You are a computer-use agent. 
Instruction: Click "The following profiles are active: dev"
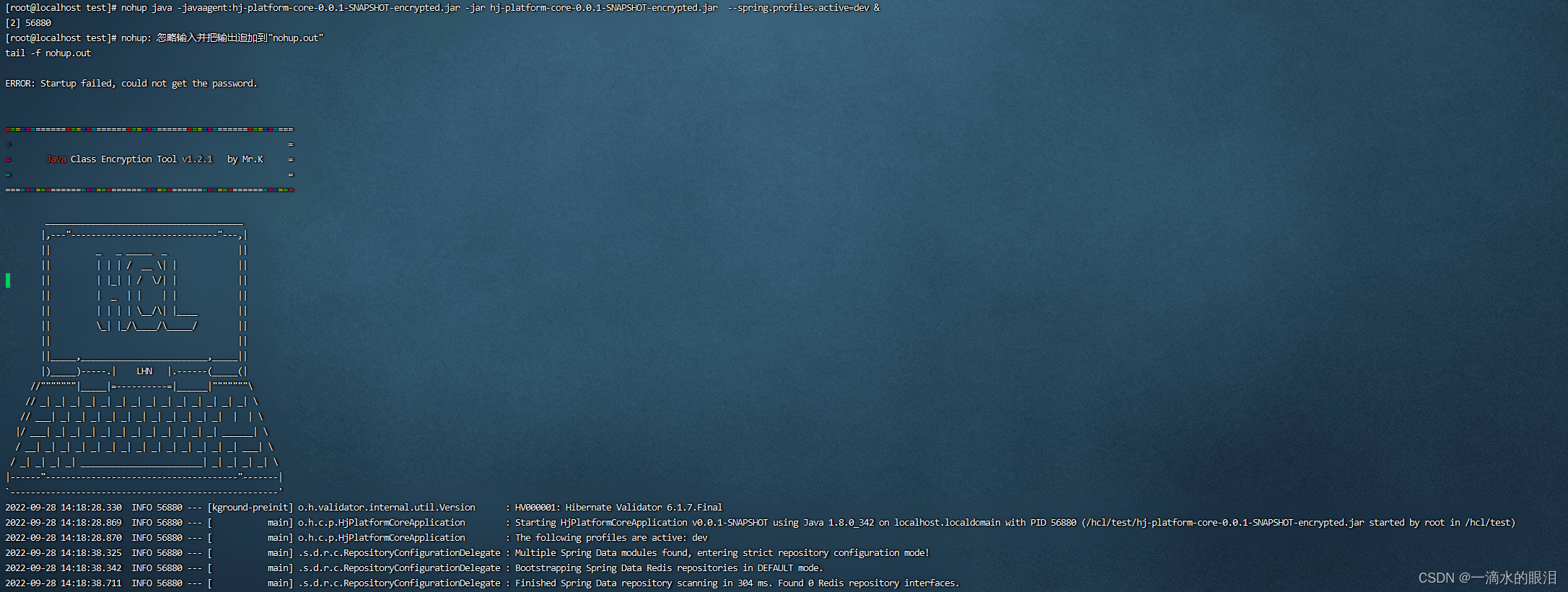pos(611,538)
